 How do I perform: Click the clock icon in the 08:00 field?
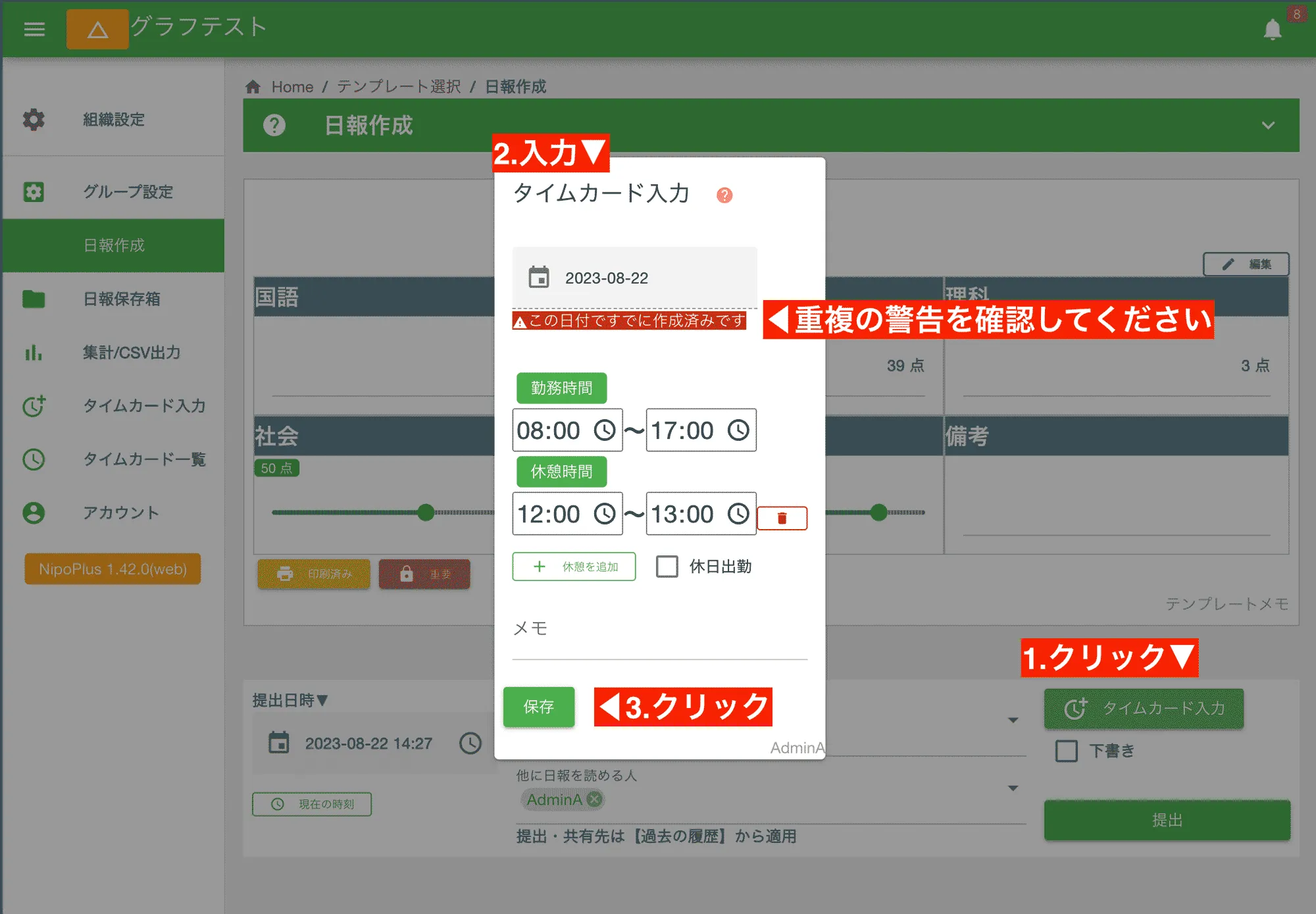pos(606,431)
